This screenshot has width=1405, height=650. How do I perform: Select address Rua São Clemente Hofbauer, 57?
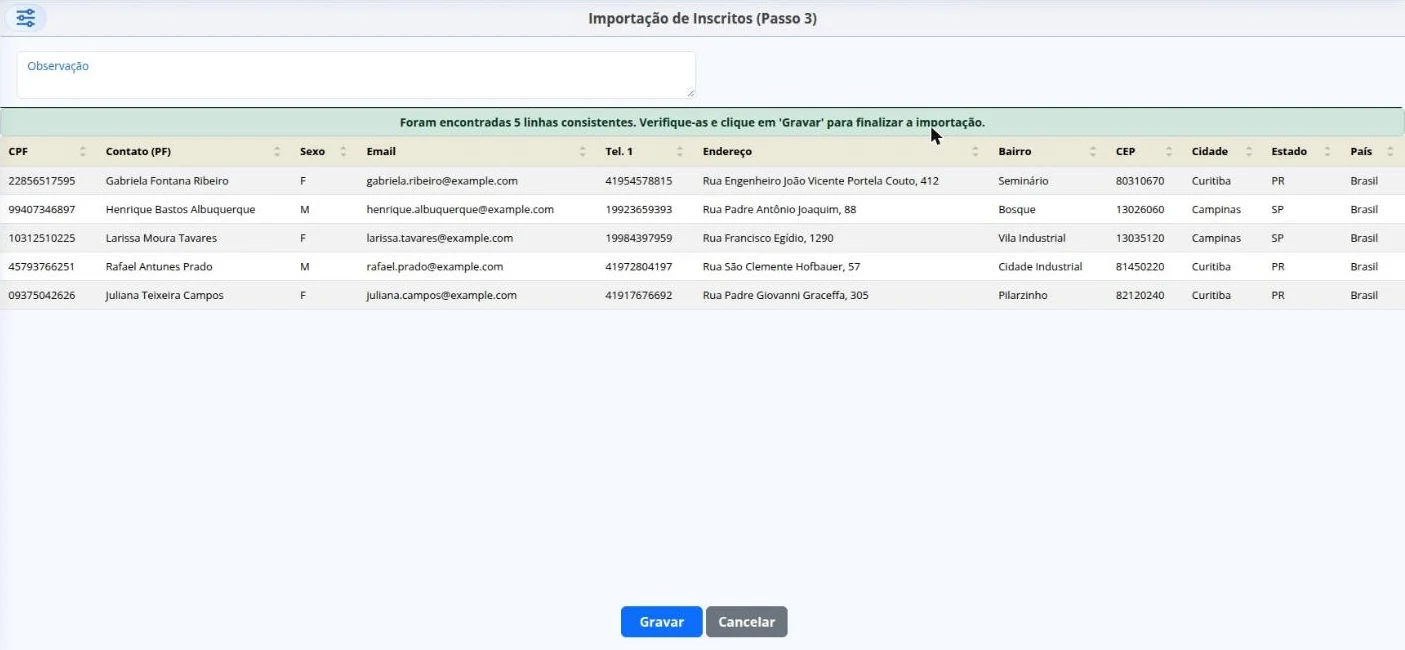click(781, 267)
